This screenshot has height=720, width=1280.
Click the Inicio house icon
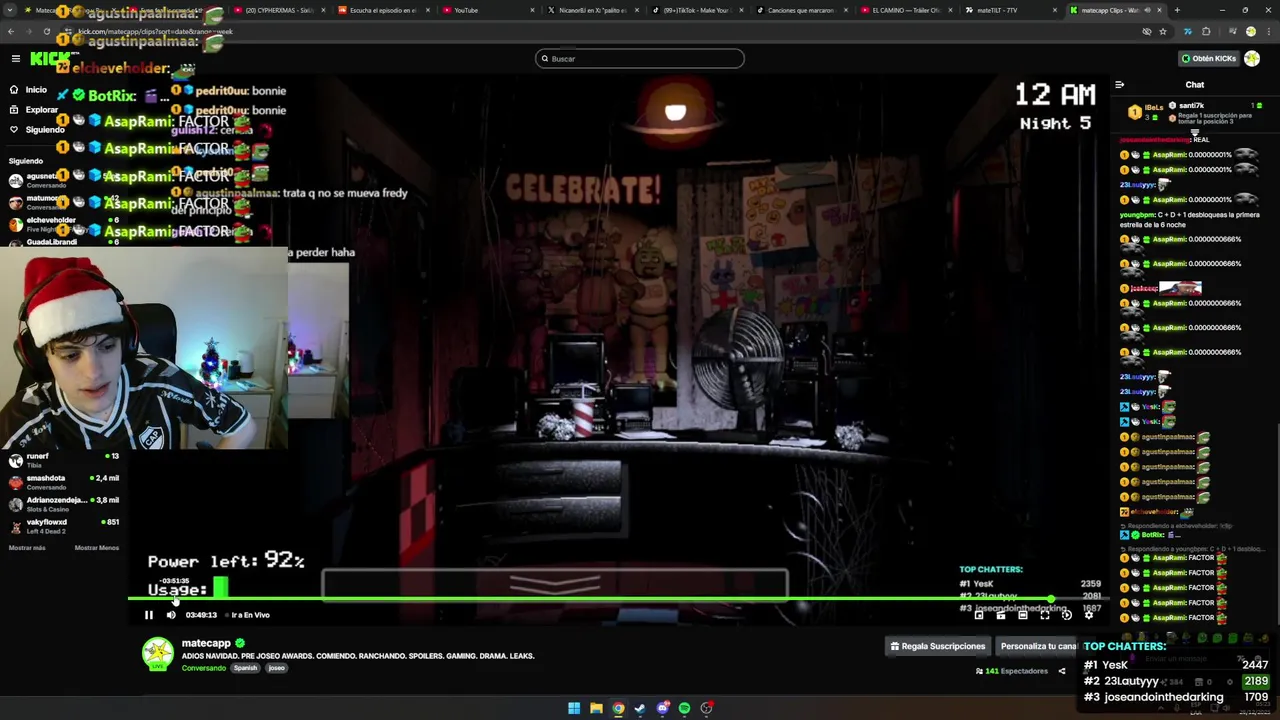pos(14,89)
